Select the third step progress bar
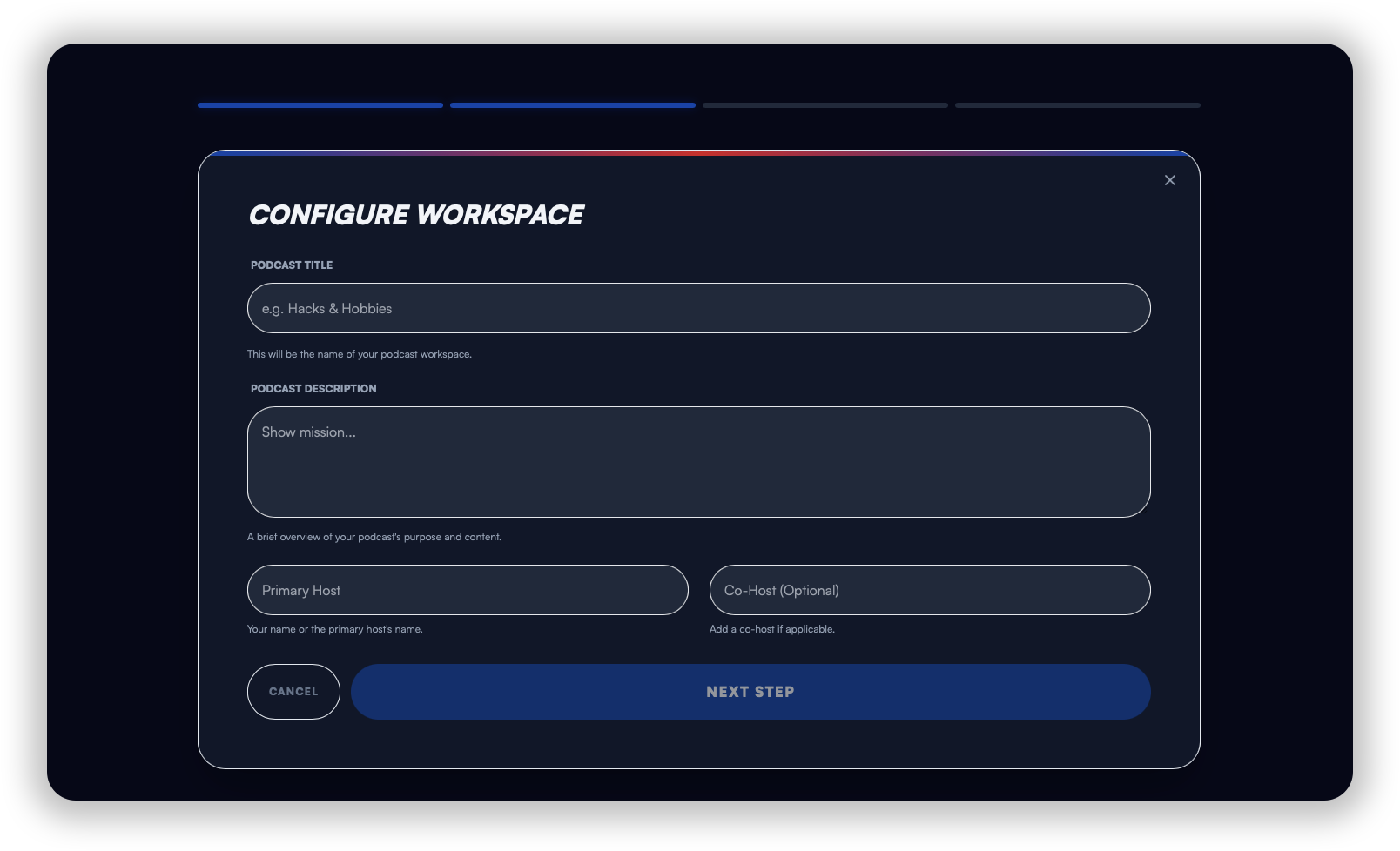The width and height of the screenshot is (1400, 851). pos(825,104)
